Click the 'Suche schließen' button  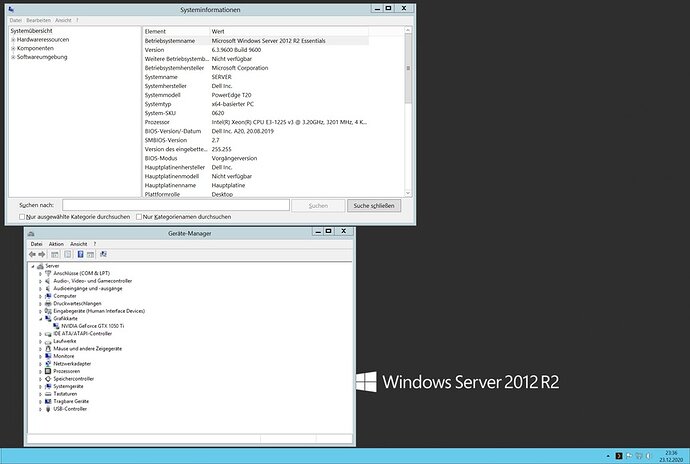tap(374, 206)
